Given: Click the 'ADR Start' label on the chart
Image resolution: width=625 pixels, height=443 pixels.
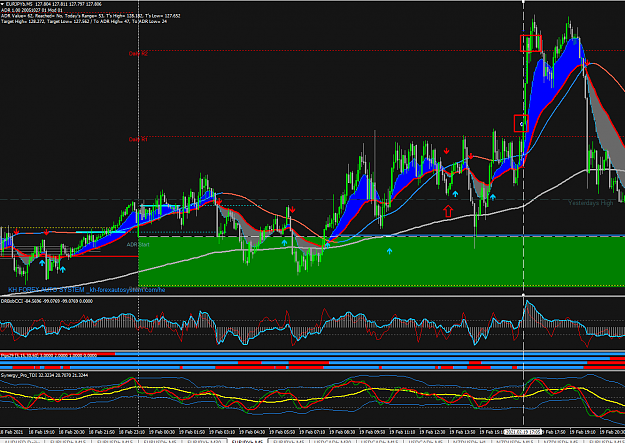Looking at the screenshot, I should [138, 244].
